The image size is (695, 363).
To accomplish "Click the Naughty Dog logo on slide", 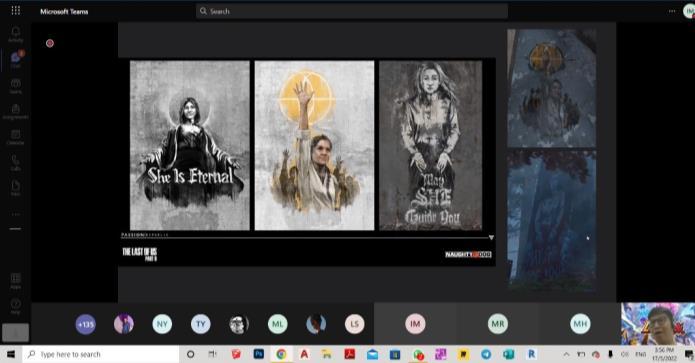I will [x=468, y=254].
